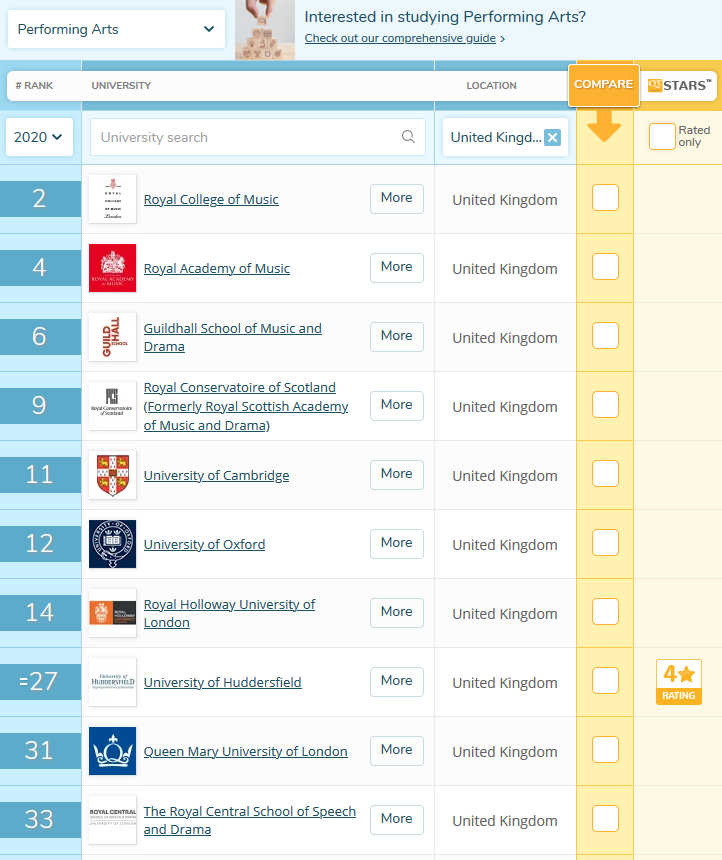
Task: Click the Performing Arts guide thumbnail image
Action: [x=265, y=30]
